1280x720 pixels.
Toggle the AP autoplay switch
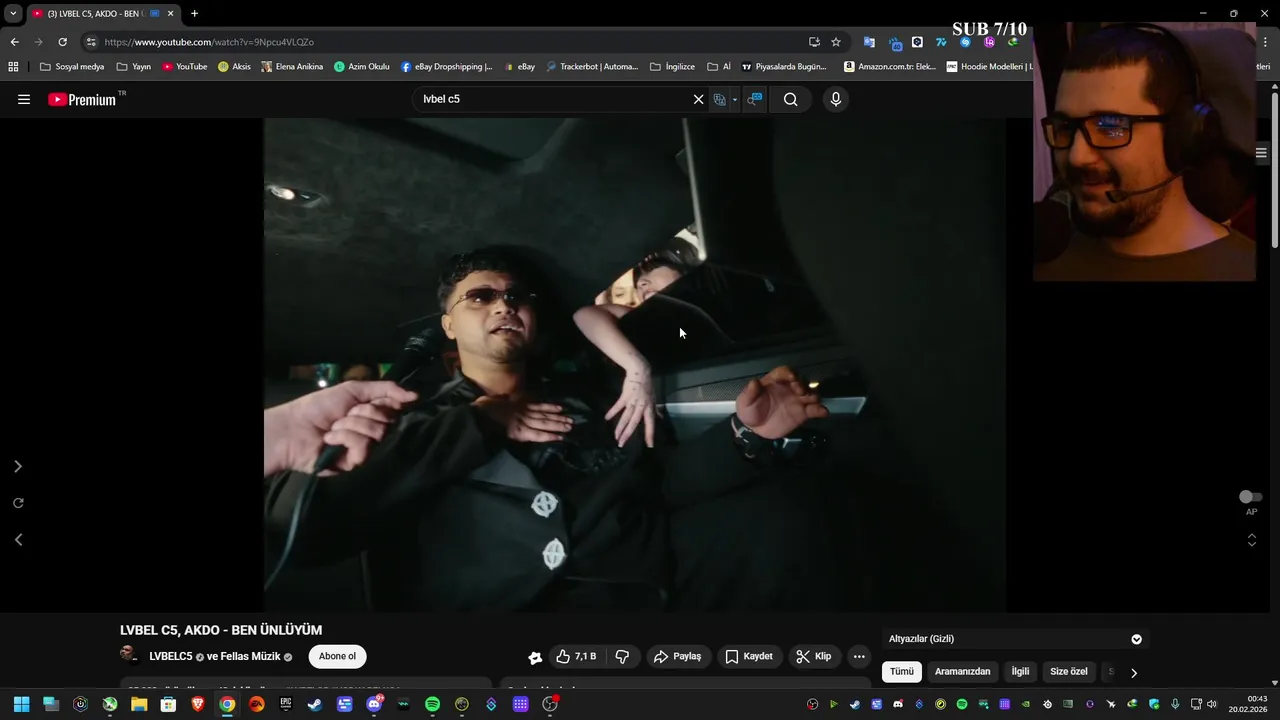click(1250, 497)
